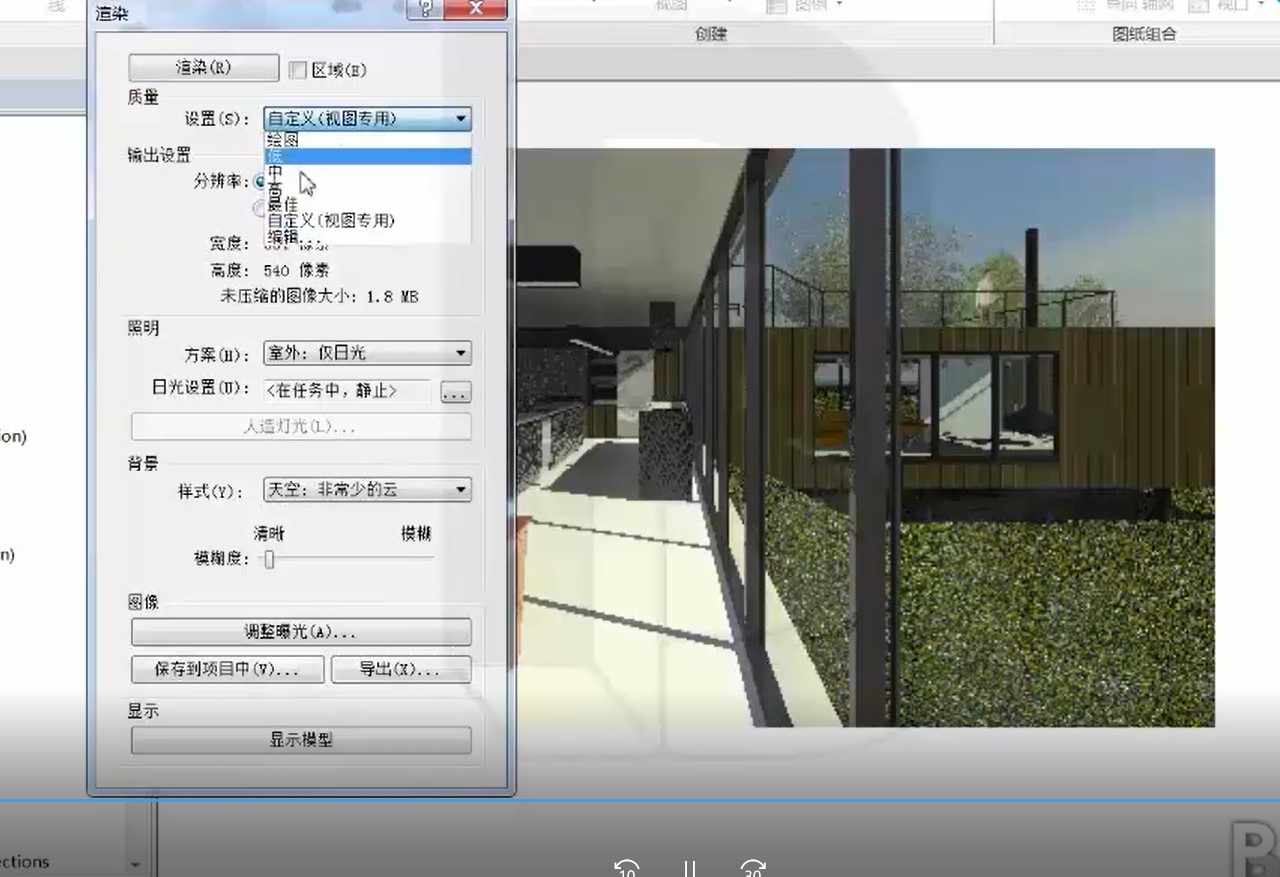Screen dimensions: 1280x877
Task: Click the 渲染(R) button
Action: point(203,67)
